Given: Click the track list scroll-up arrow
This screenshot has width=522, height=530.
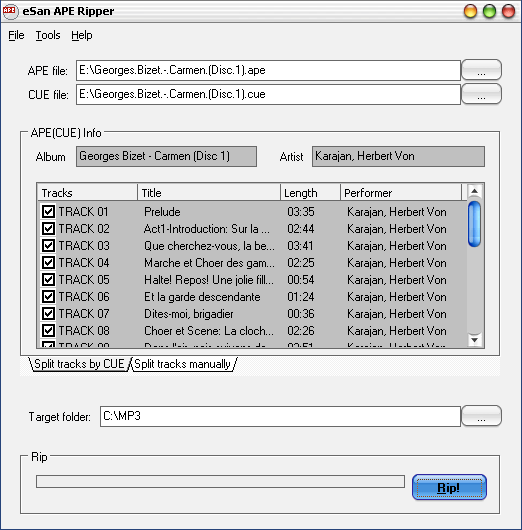Looking at the screenshot, I should click(474, 192).
